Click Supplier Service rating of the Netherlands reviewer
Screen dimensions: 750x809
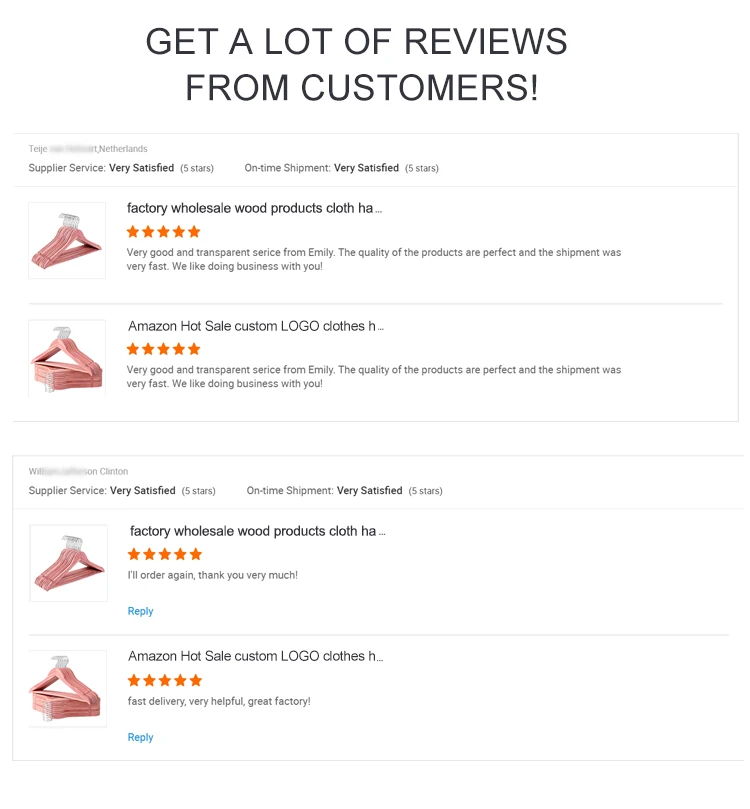tap(141, 168)
